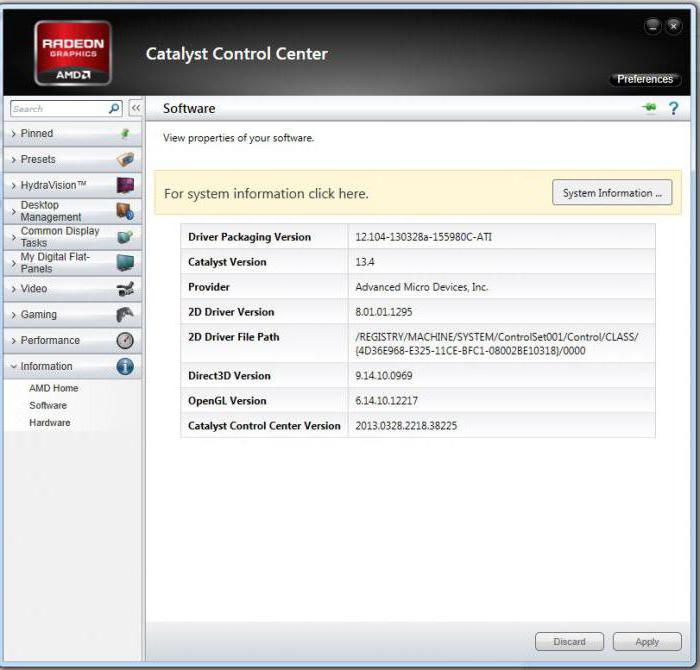Expand the Desktop Management section
The height and width of the screenshot is (670, 700).
[72, 211]
